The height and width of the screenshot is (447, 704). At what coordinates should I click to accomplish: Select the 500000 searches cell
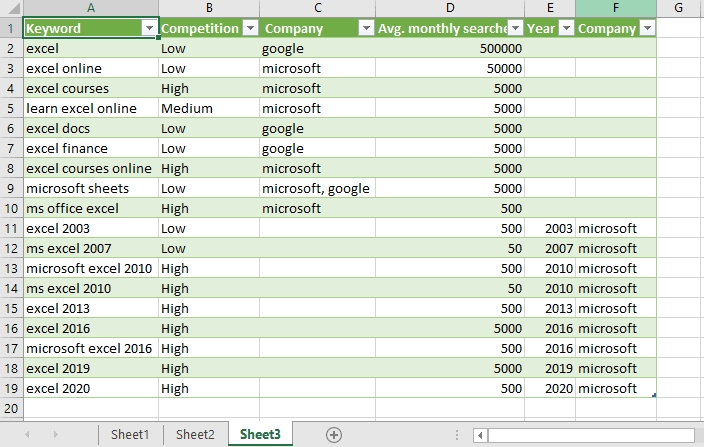tap(450, 48)
